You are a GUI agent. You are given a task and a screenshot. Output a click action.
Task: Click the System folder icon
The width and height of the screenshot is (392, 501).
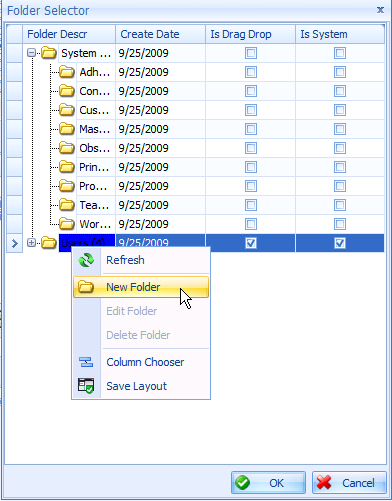[49, 53]
